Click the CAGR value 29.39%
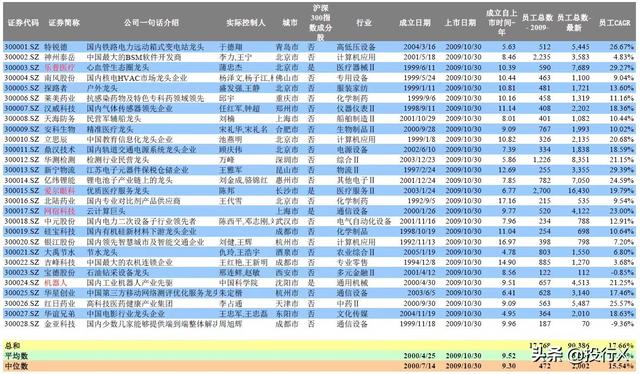This screenshot has height=374, width=640. click(622, 170)
